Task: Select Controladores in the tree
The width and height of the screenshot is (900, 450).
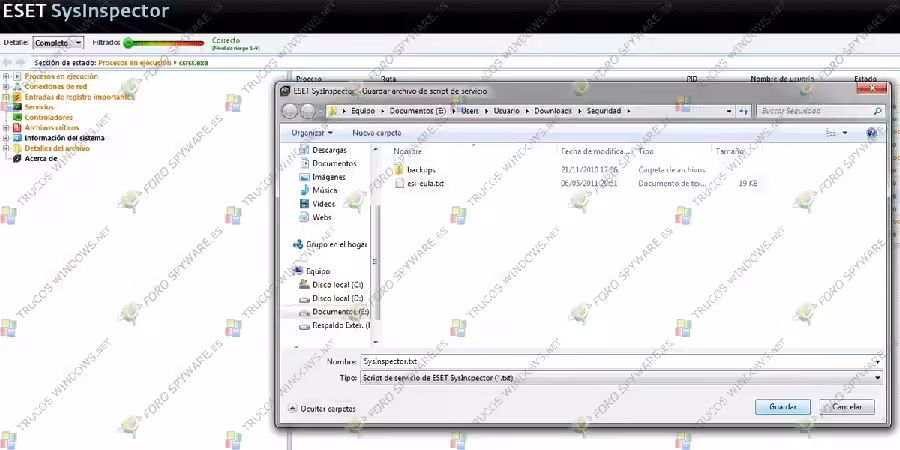Action: click(x=48, y=118)
